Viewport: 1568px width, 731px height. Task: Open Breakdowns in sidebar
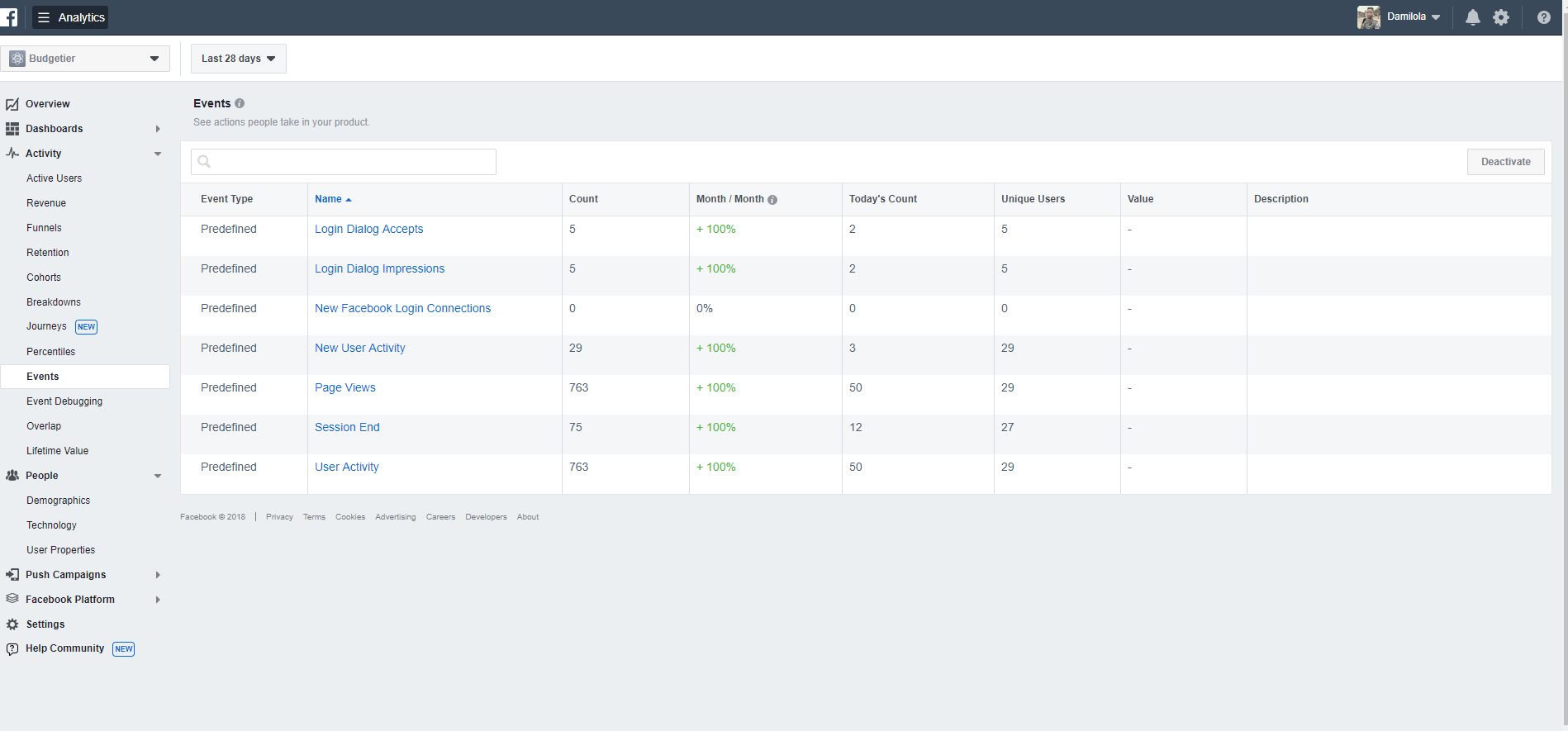tap(54, 302)
